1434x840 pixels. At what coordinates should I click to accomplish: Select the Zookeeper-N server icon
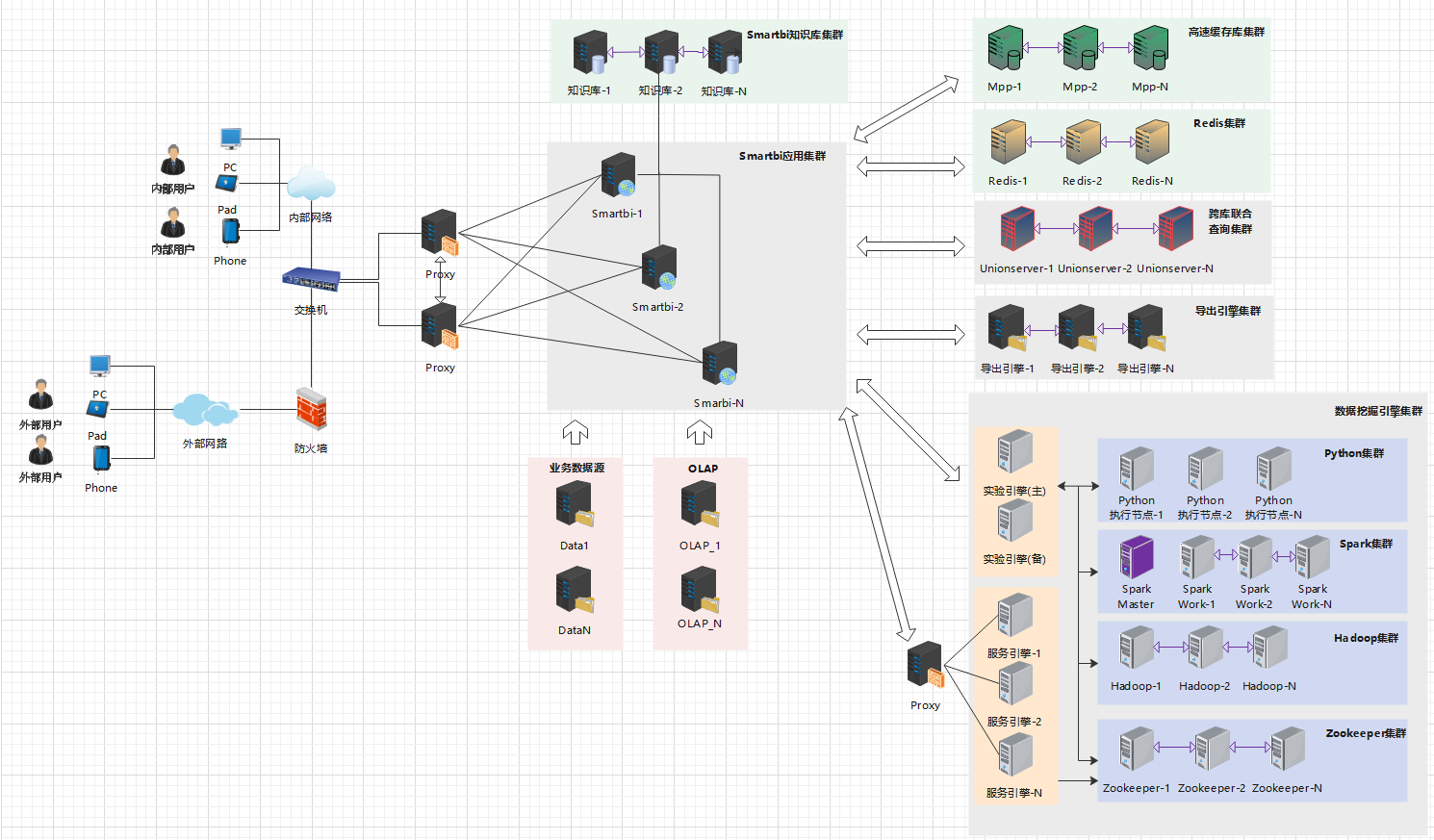coord(1287,750)
